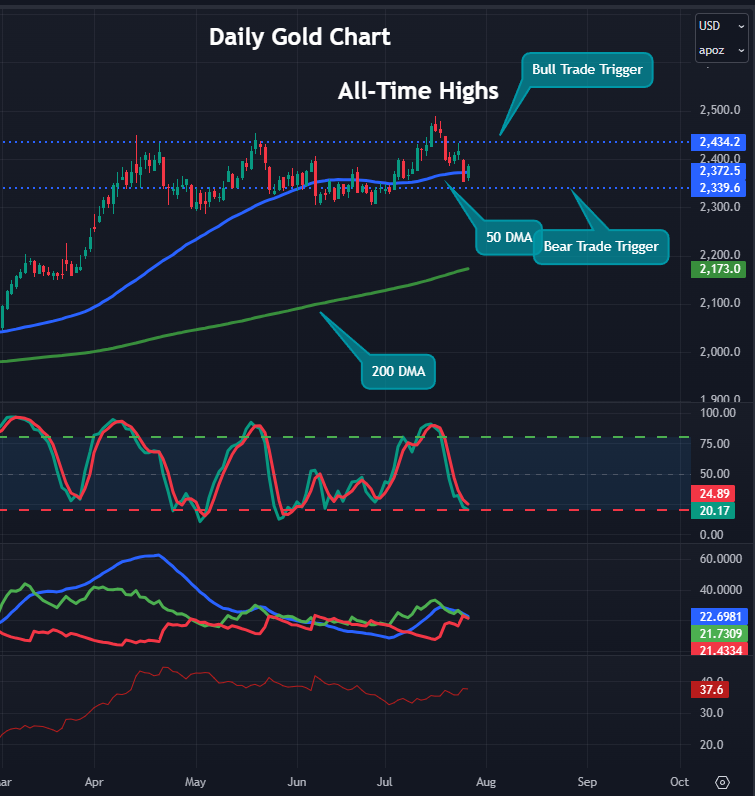The width and height of the screenshot is (755, 796).
Task: Select the Bear Trade Trigger callout
Action: pyautogui.click(x=600, y=246)
